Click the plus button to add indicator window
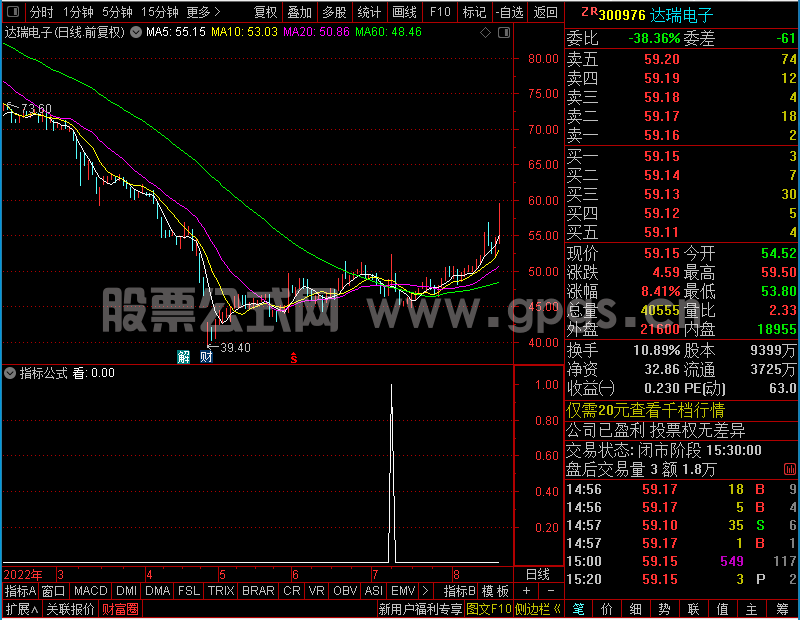The image size is (800, 620). (526, 591)
